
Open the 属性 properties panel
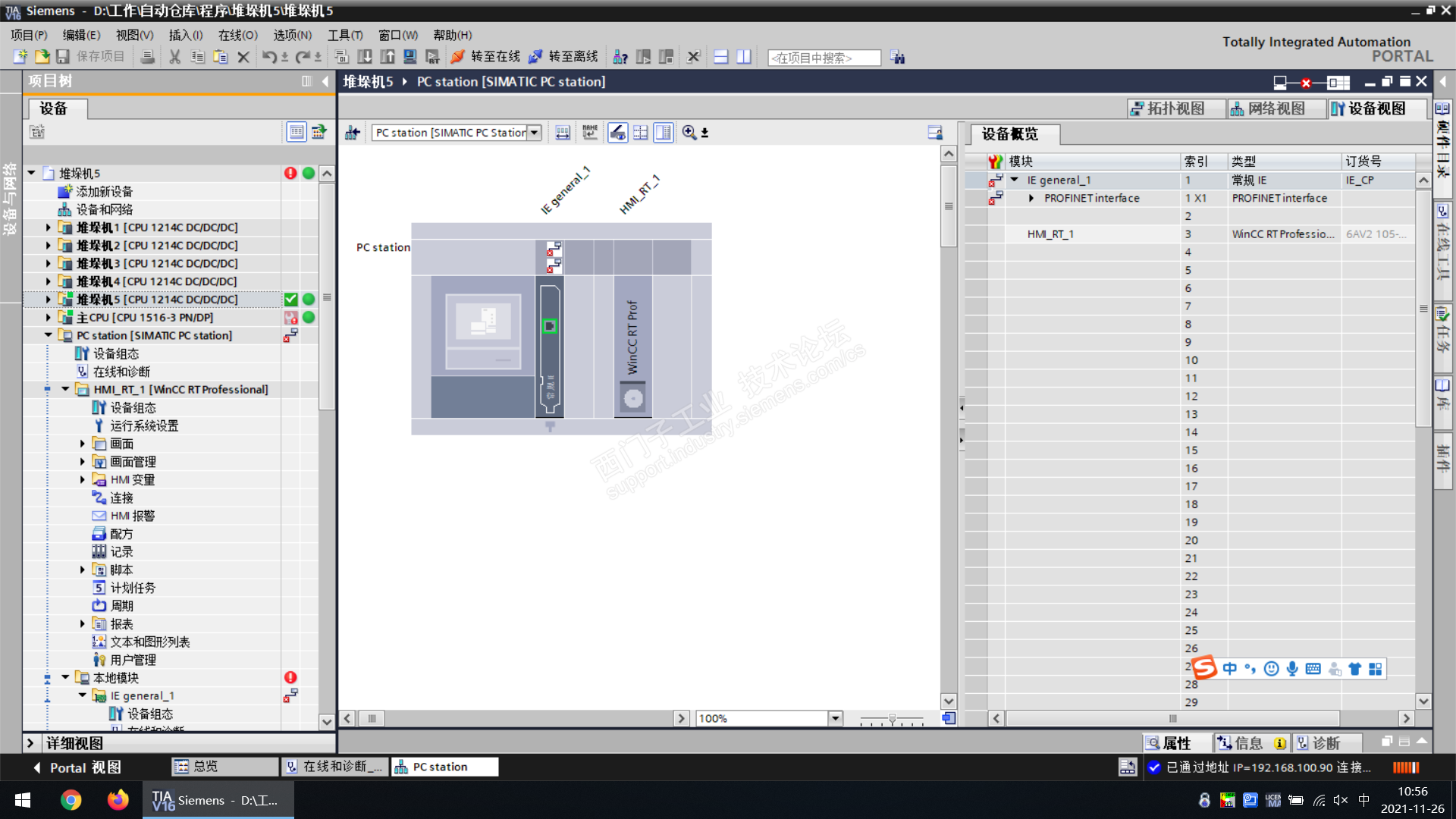[1169, 743]
